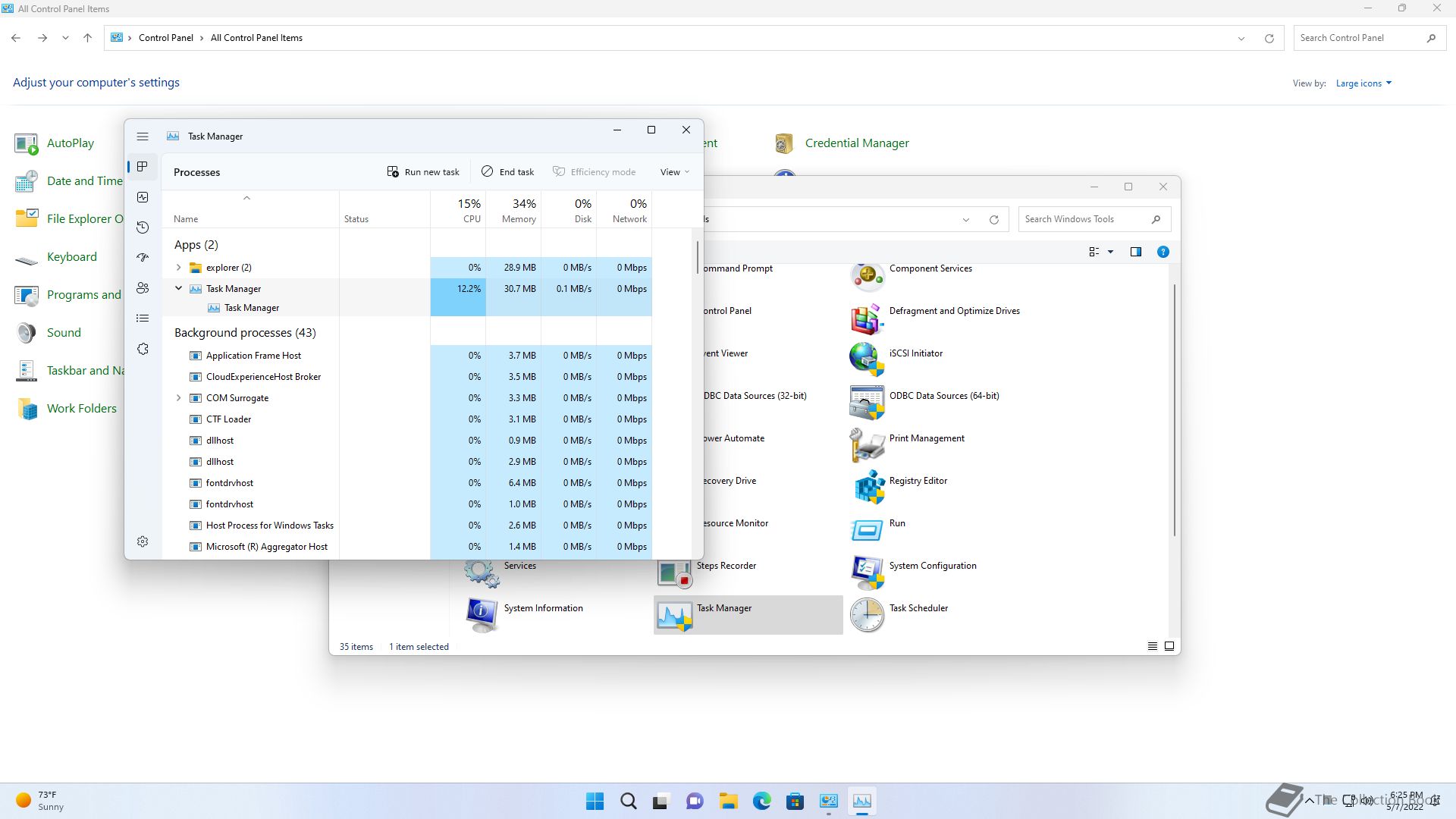Click Efficiency mode button

595,172
